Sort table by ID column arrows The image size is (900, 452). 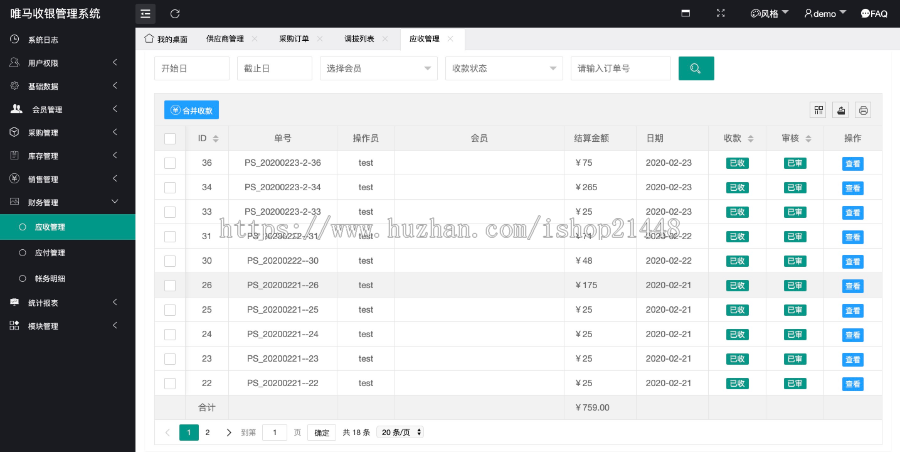pos(216,138)
